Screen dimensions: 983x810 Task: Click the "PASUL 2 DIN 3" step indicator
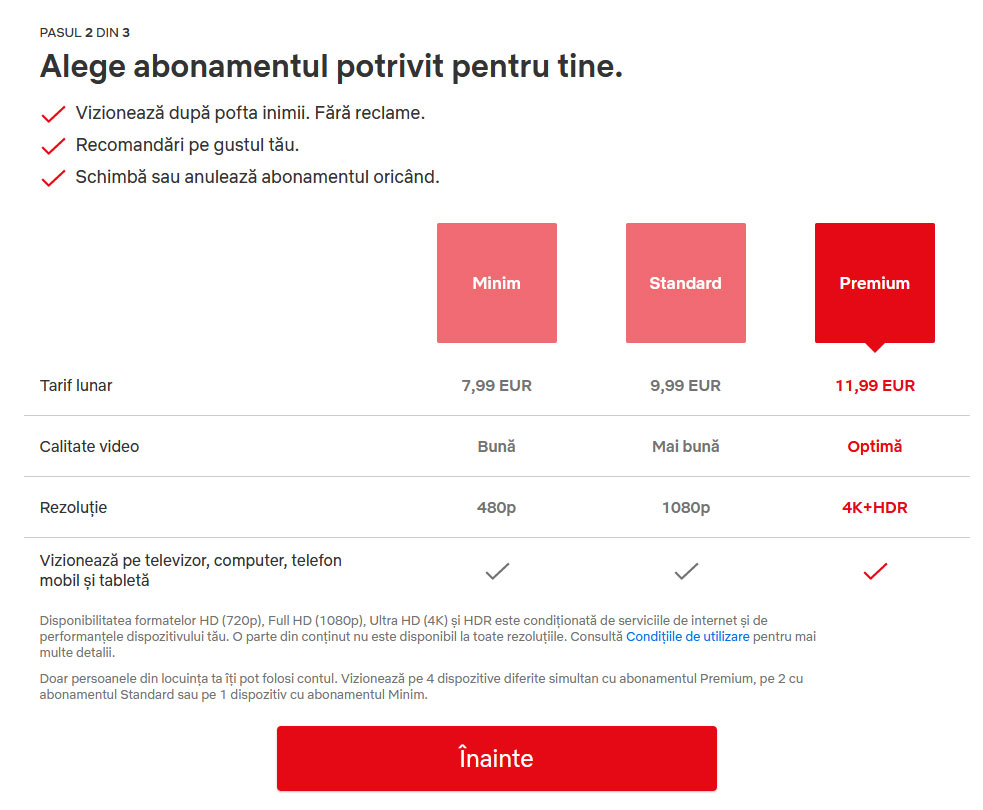point(84,32)
